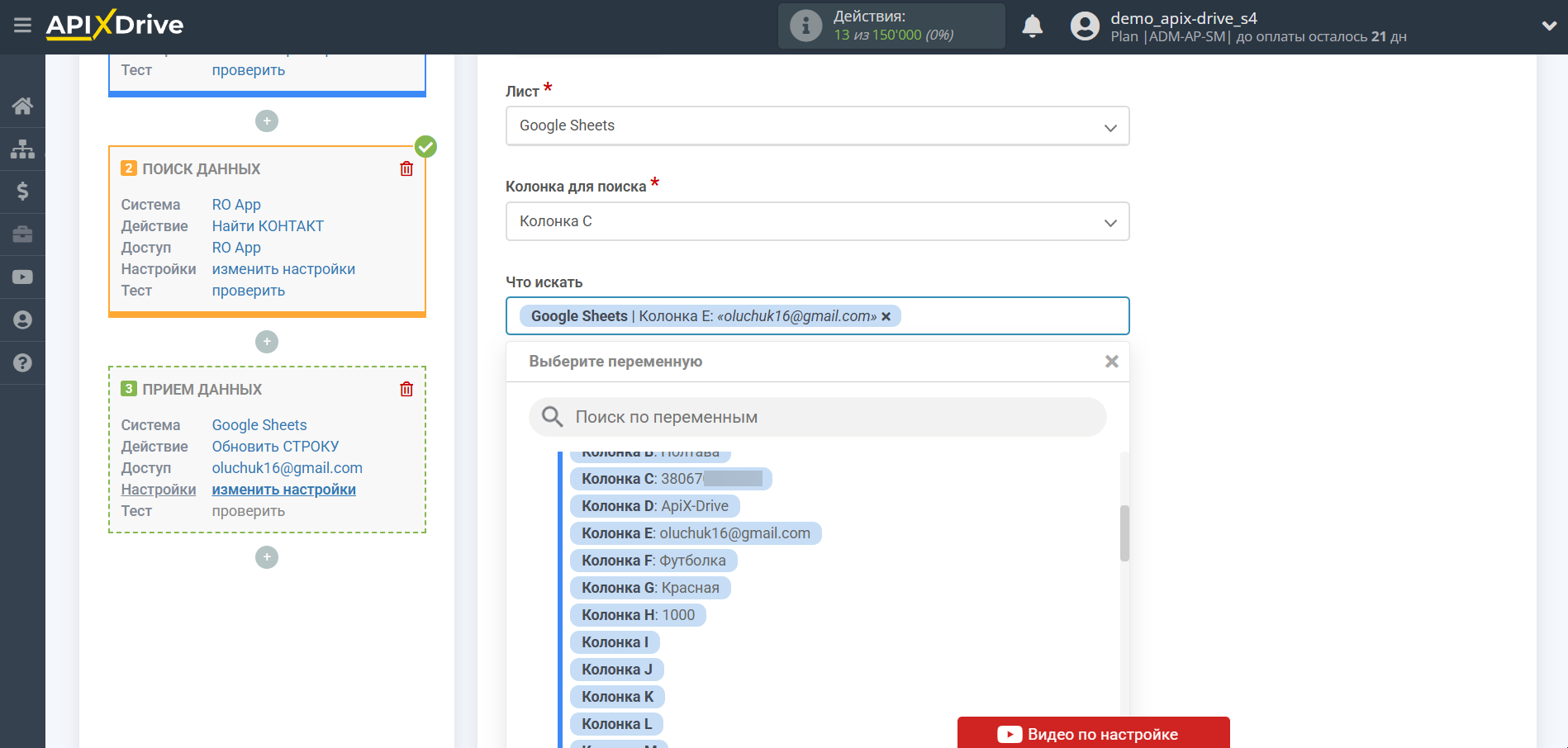The height and width of the screenshot is (748, 1568).
Task: Open the payments dollar icon
Action: [22, 192]
